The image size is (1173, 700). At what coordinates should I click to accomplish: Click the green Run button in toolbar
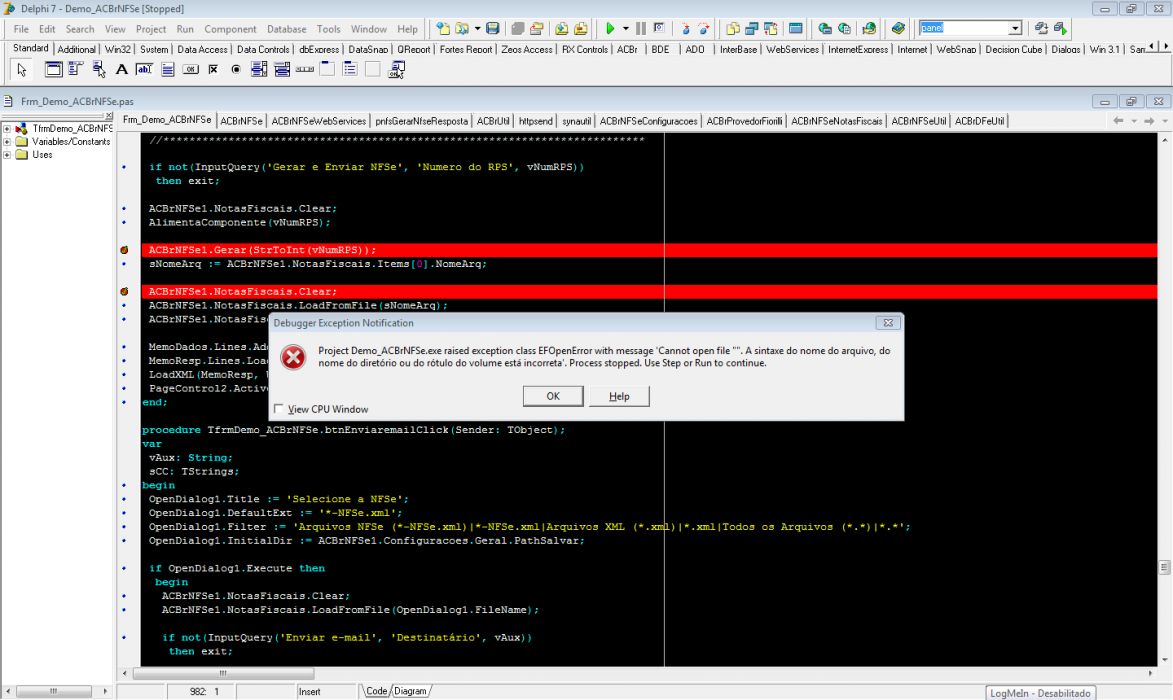tap(610, 28)
